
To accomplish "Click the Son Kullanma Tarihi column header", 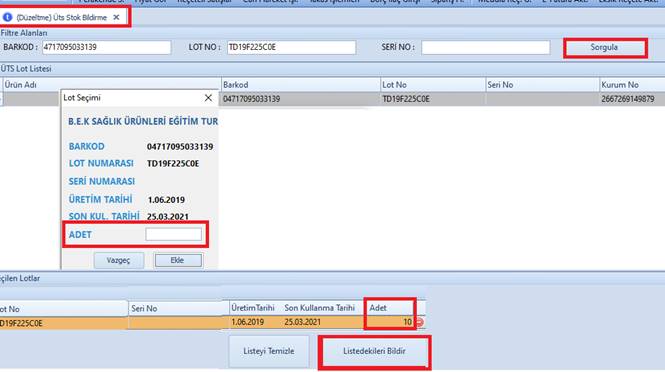I will [x=320, y=308].
